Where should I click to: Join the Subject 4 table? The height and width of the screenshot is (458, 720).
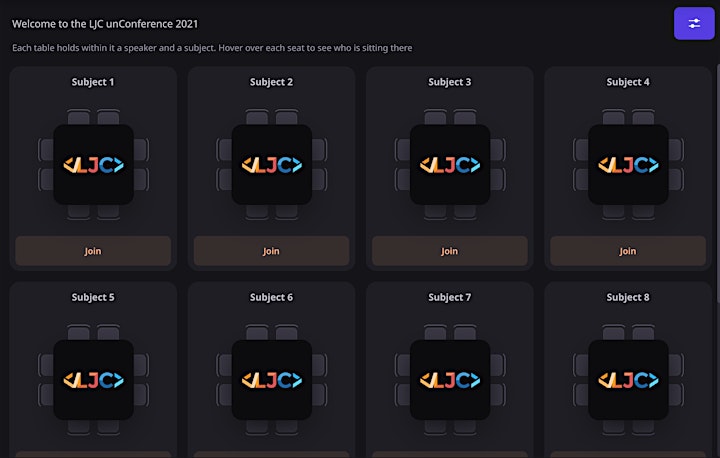(628, 251)
